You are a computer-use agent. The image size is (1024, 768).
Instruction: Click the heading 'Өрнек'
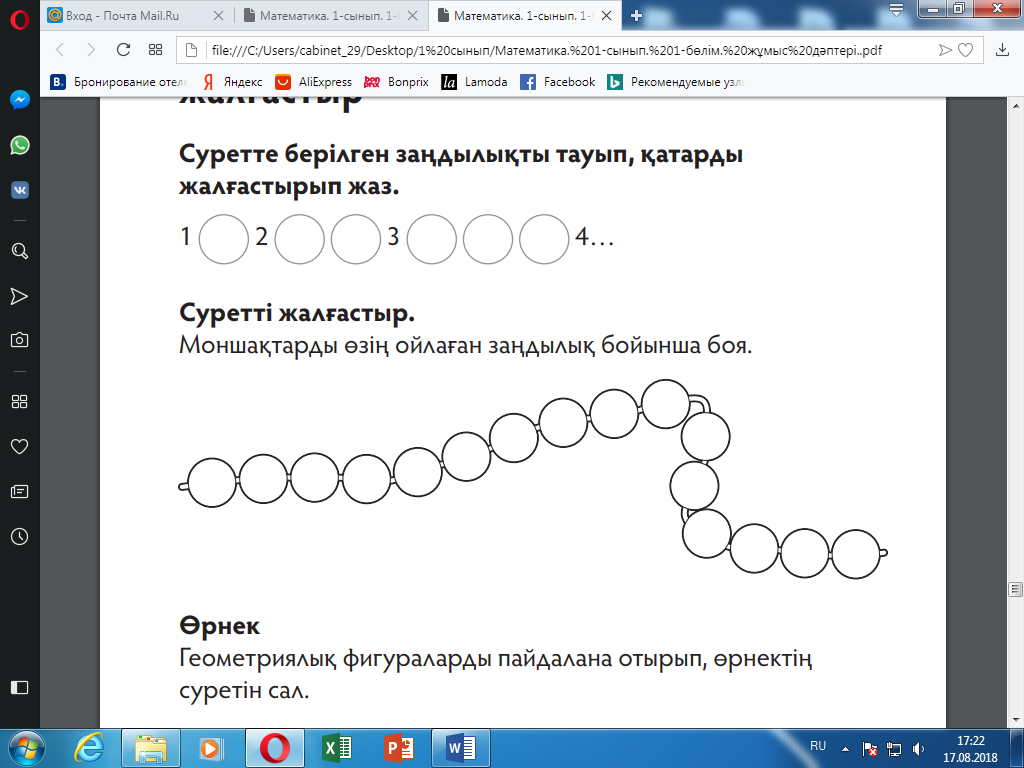click(x=219, y=626)
